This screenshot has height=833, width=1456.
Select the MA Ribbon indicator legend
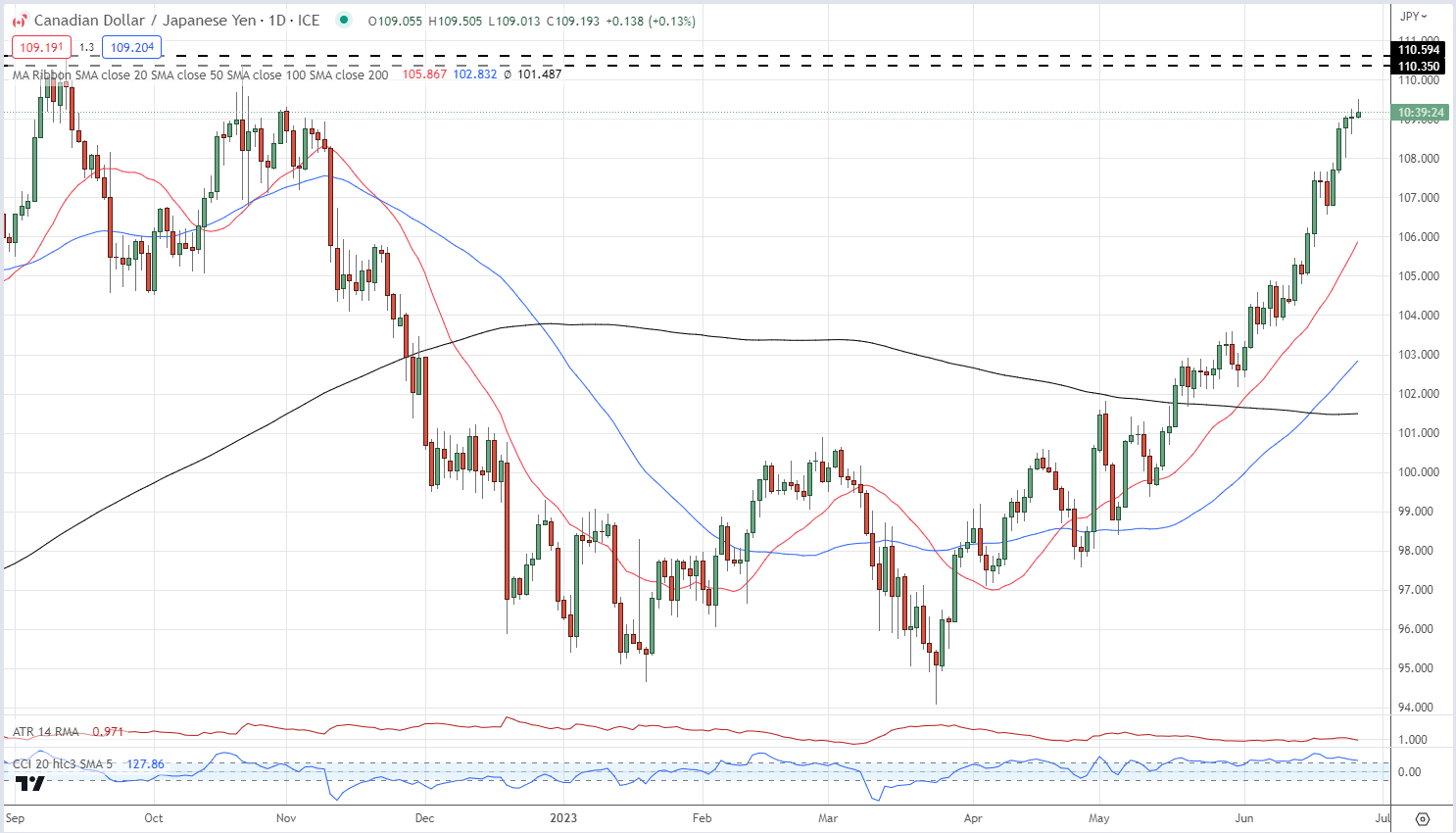tap(201, 74)
